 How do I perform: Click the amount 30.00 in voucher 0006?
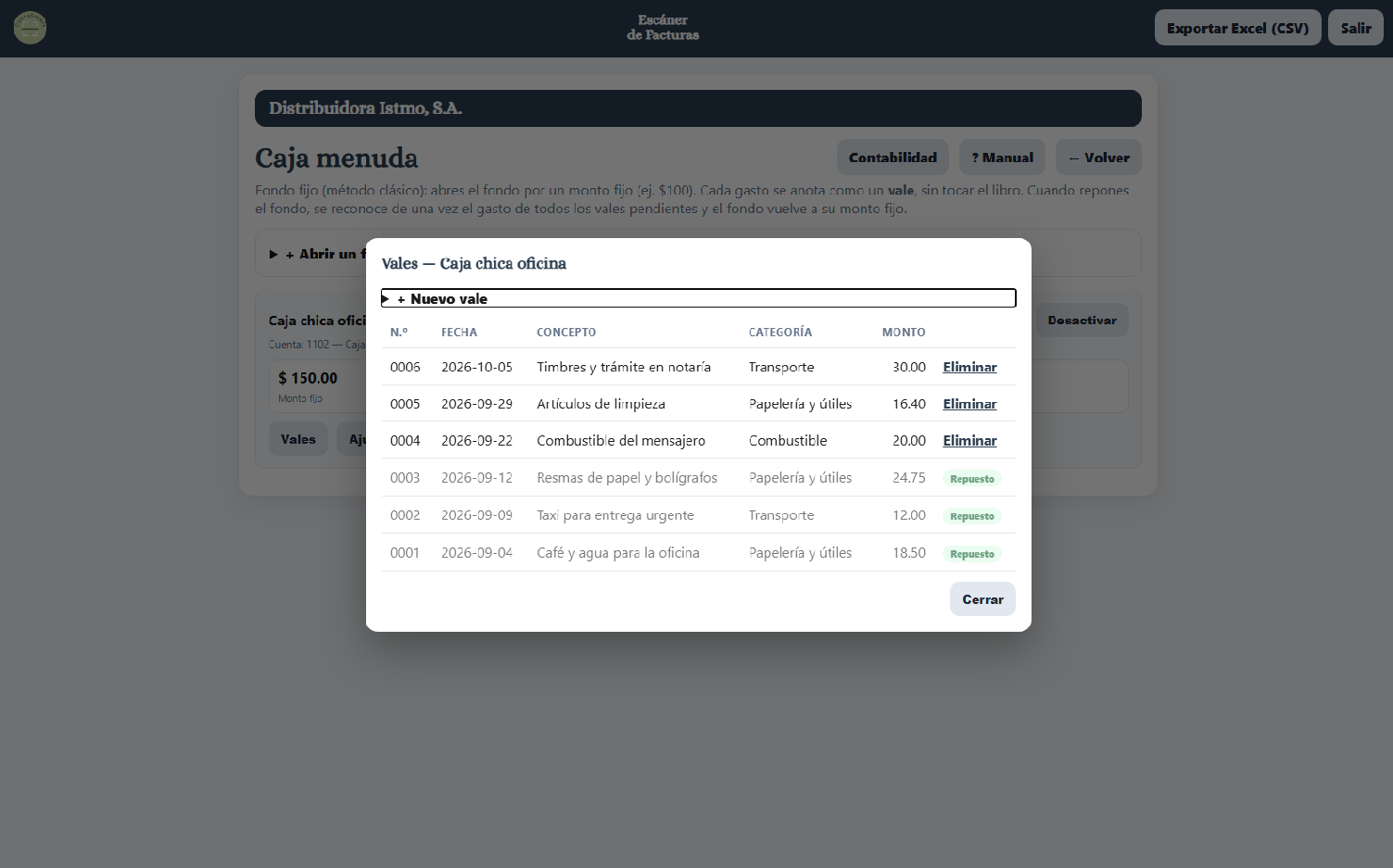tap(908, 367)
